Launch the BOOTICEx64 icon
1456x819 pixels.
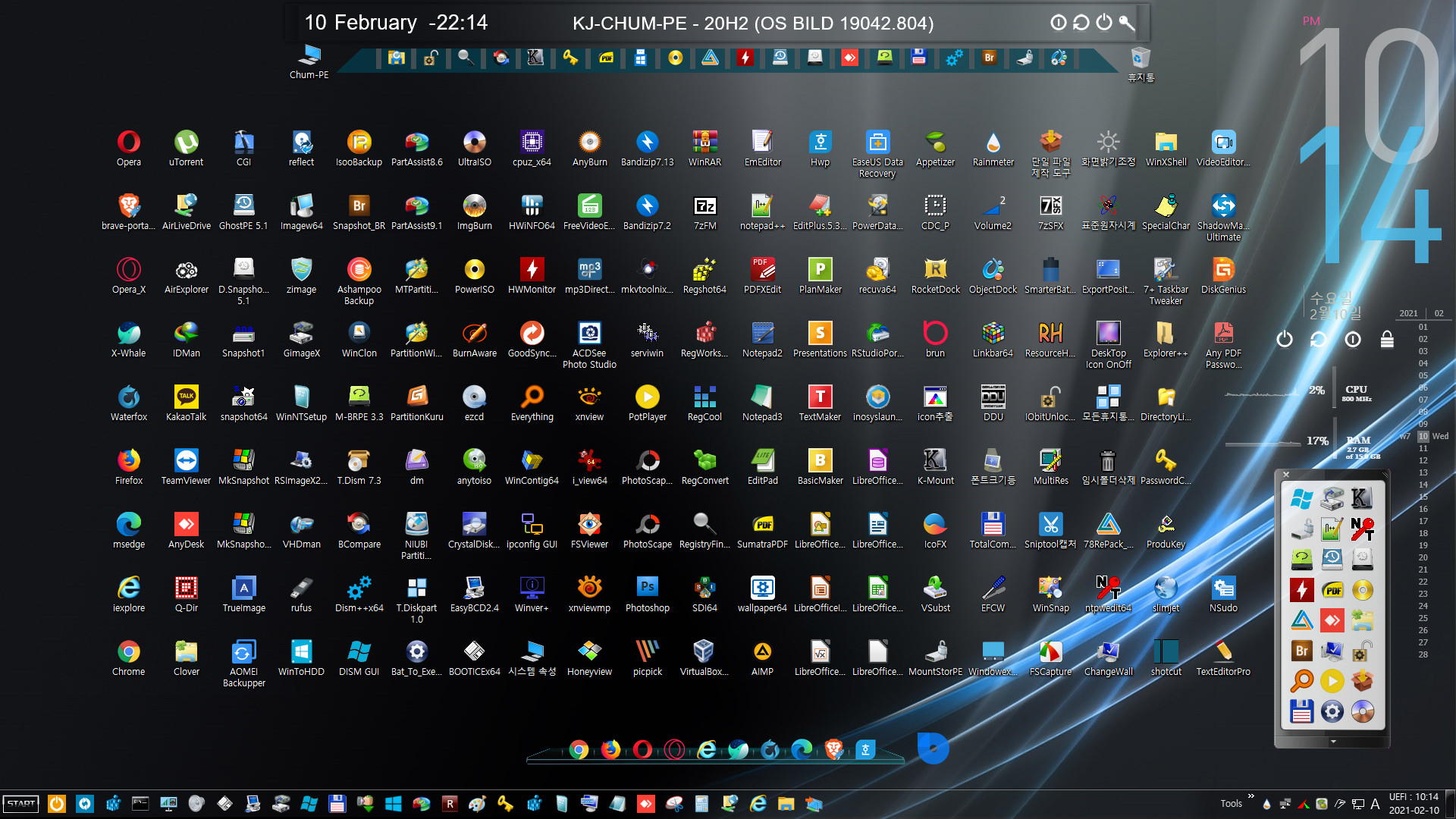point(474,657)
